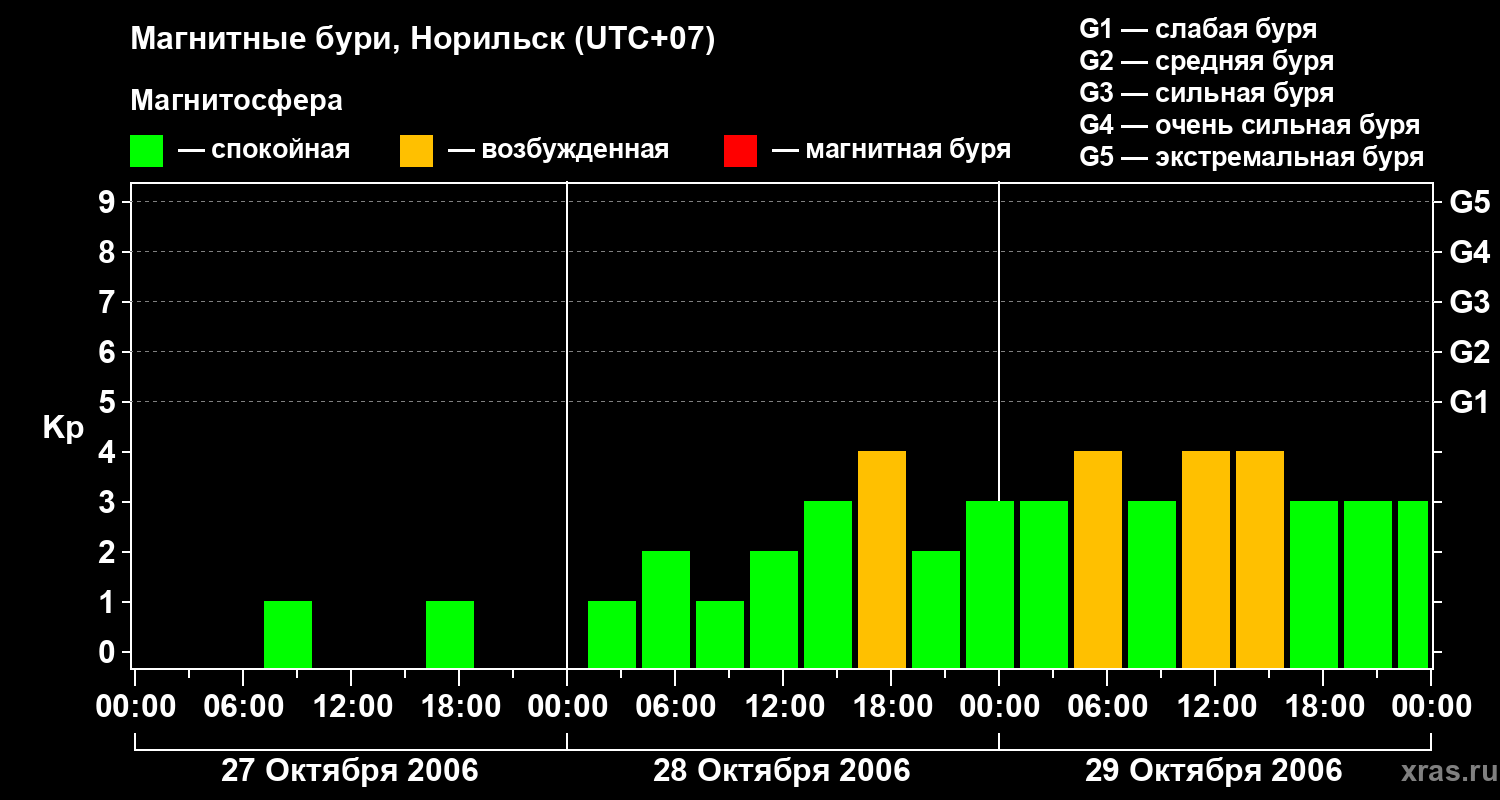Click the 00:00 label between 27 and 28 October
The width and height of the screenshot is (1500, 800).
click(x=566, y=707)
